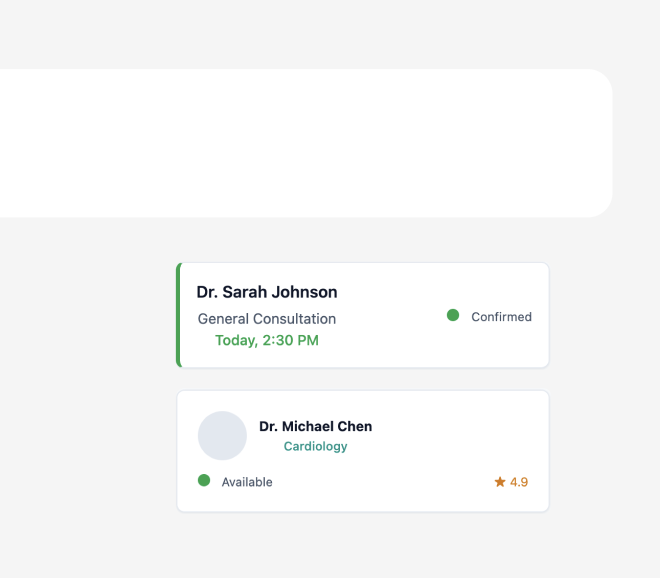The width and height of the screenshot is (660, 578).
Task: Click the gap between the two cards
Action: [x=362, y=379]
